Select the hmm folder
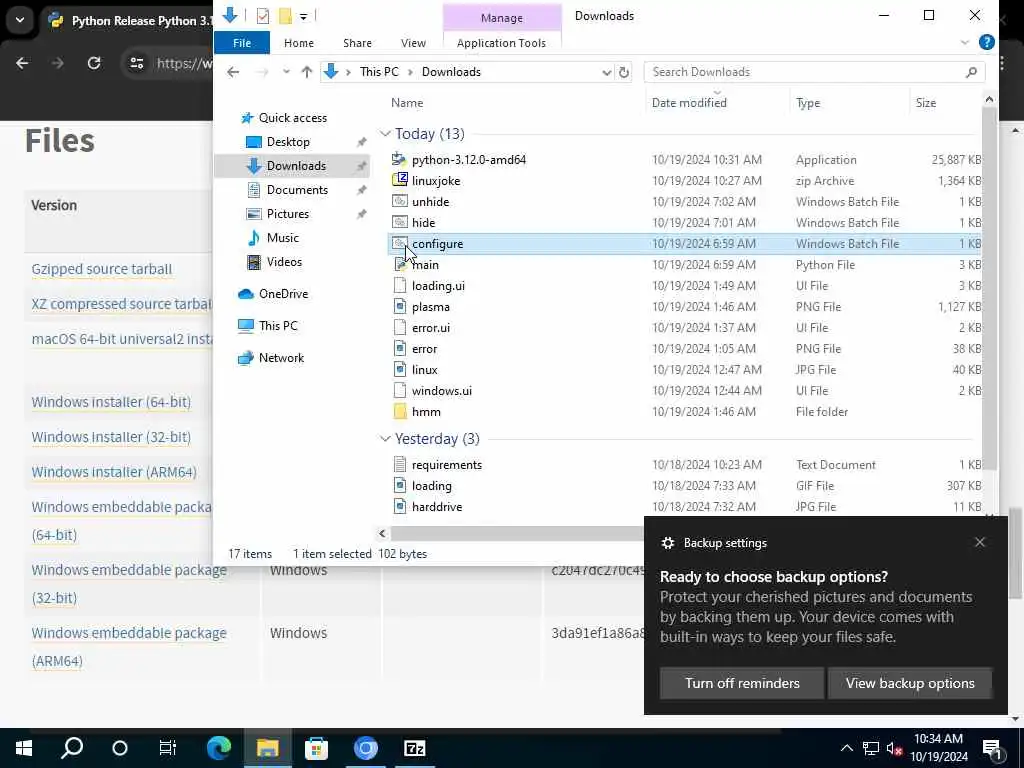 (x=426, y=411)
